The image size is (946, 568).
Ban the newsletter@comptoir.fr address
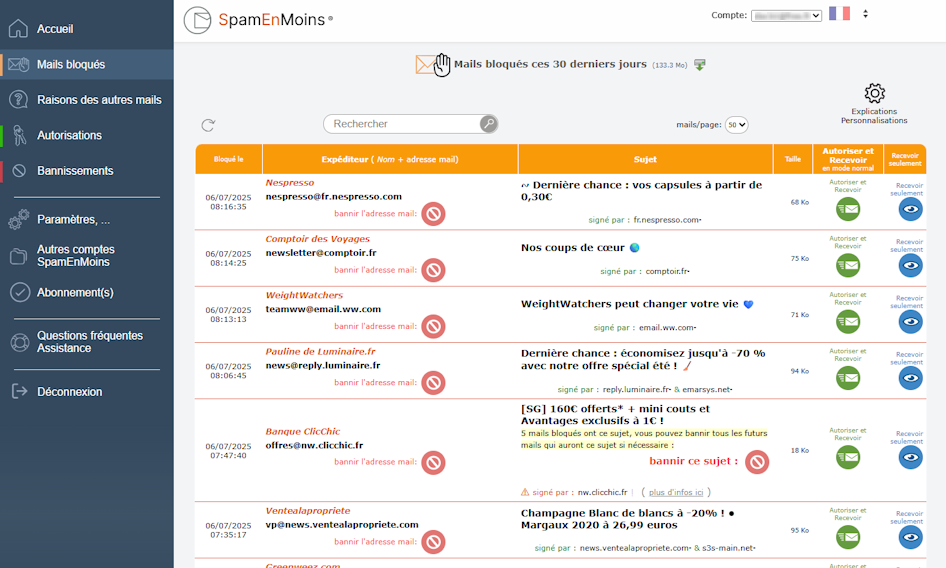(x=433, y=270)
